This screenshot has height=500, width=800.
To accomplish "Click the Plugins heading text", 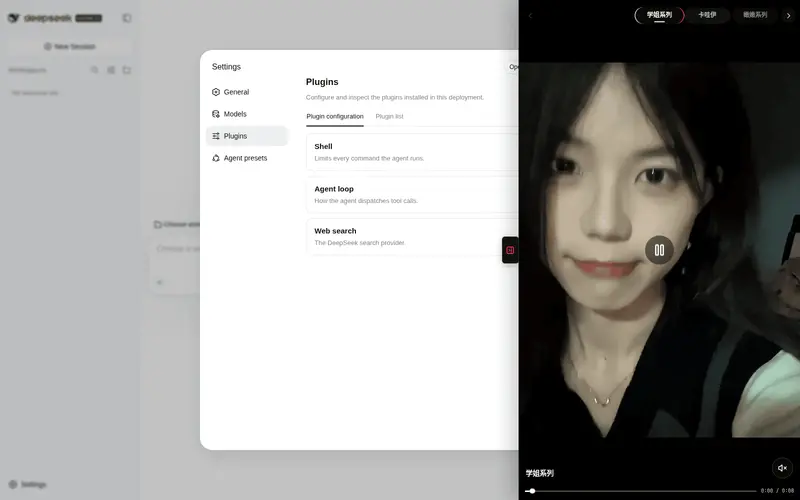I will (322, 82).
